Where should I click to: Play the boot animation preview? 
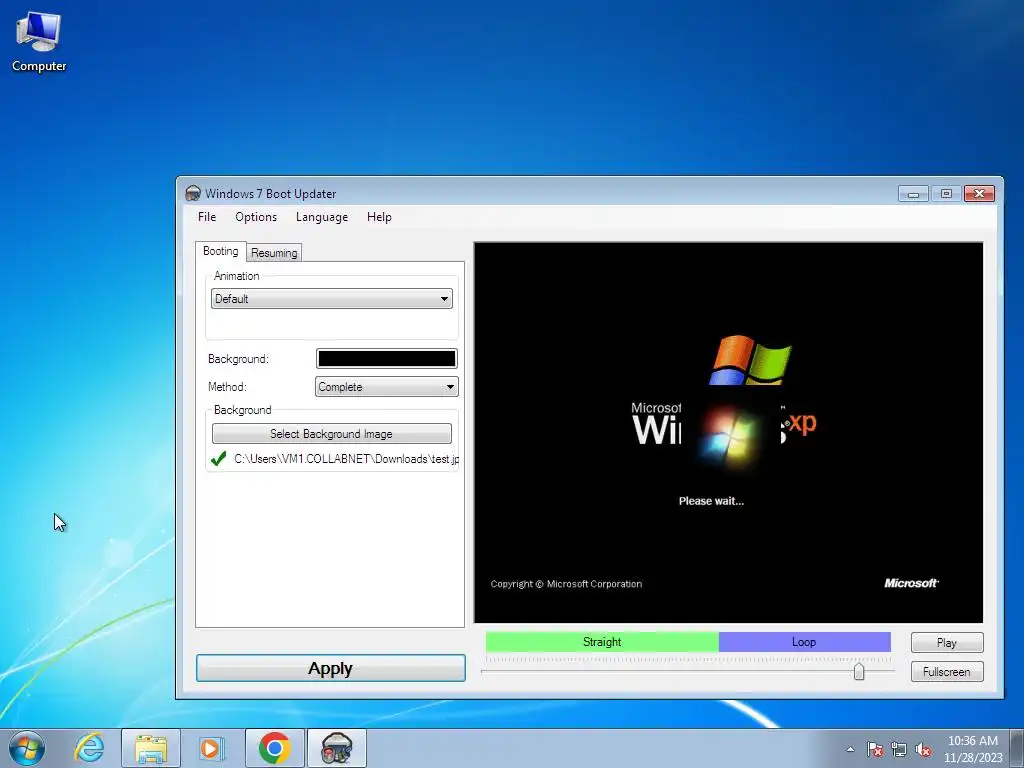(947, 643)
